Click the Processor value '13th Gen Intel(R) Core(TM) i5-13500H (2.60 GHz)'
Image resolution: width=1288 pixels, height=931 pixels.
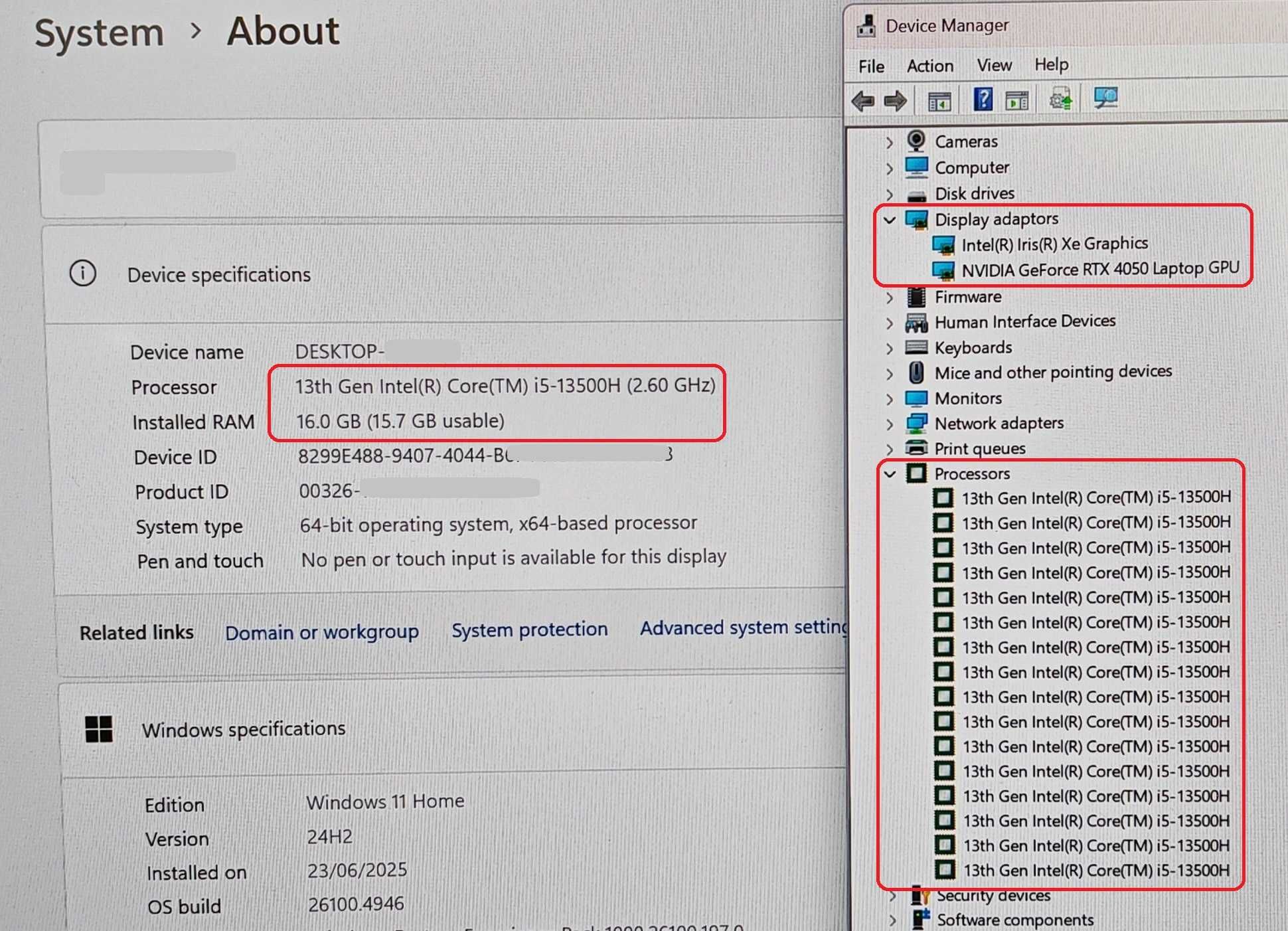click(x=505, y=386)
